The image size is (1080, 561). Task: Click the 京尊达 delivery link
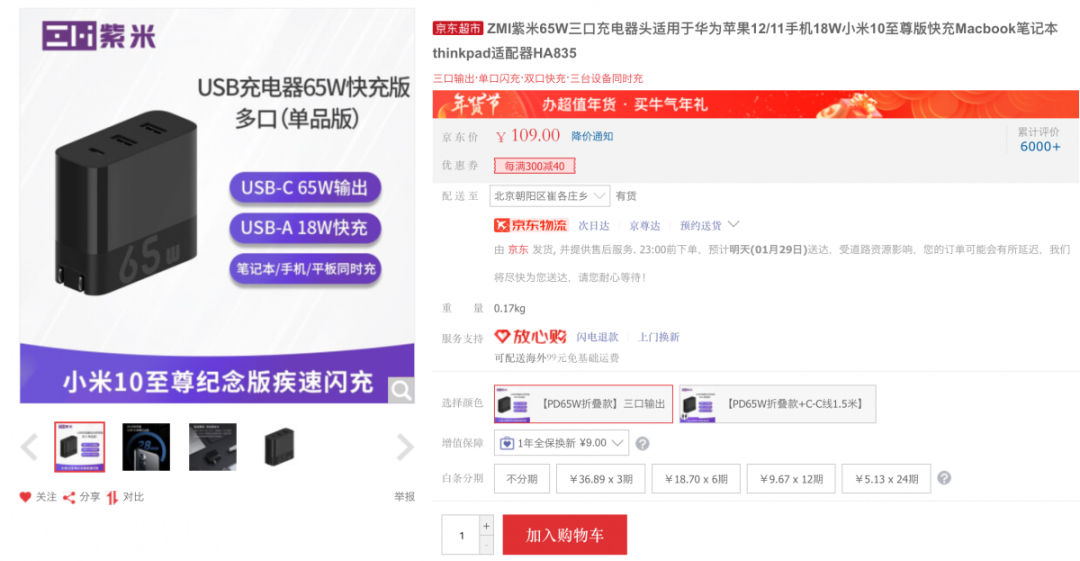[x=644, y=226]
